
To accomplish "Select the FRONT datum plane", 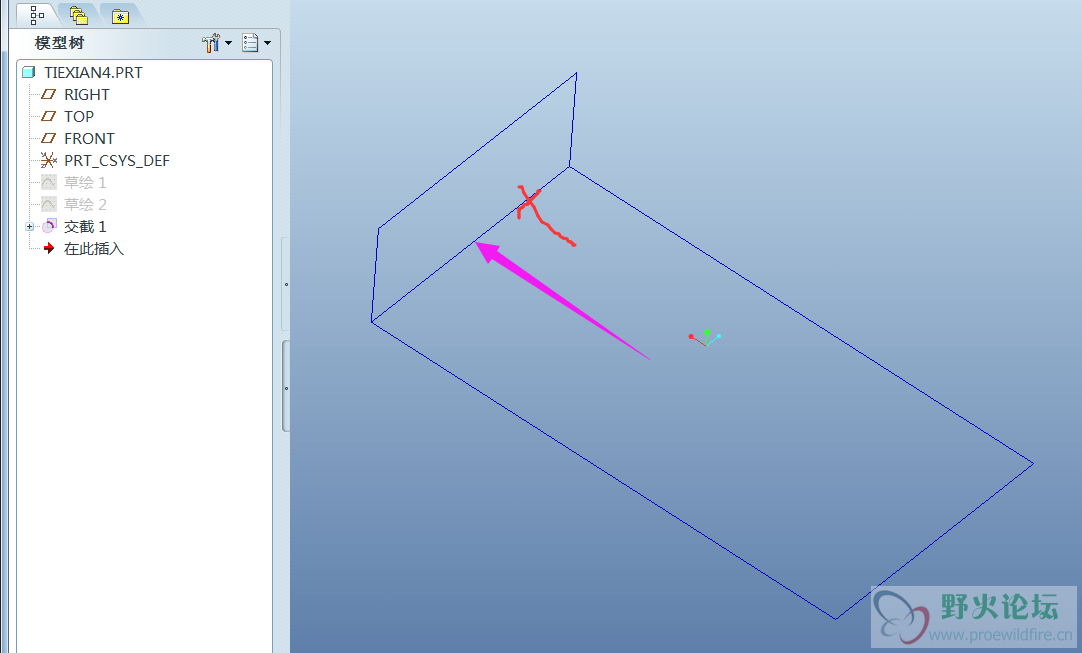I will (89, 139).
